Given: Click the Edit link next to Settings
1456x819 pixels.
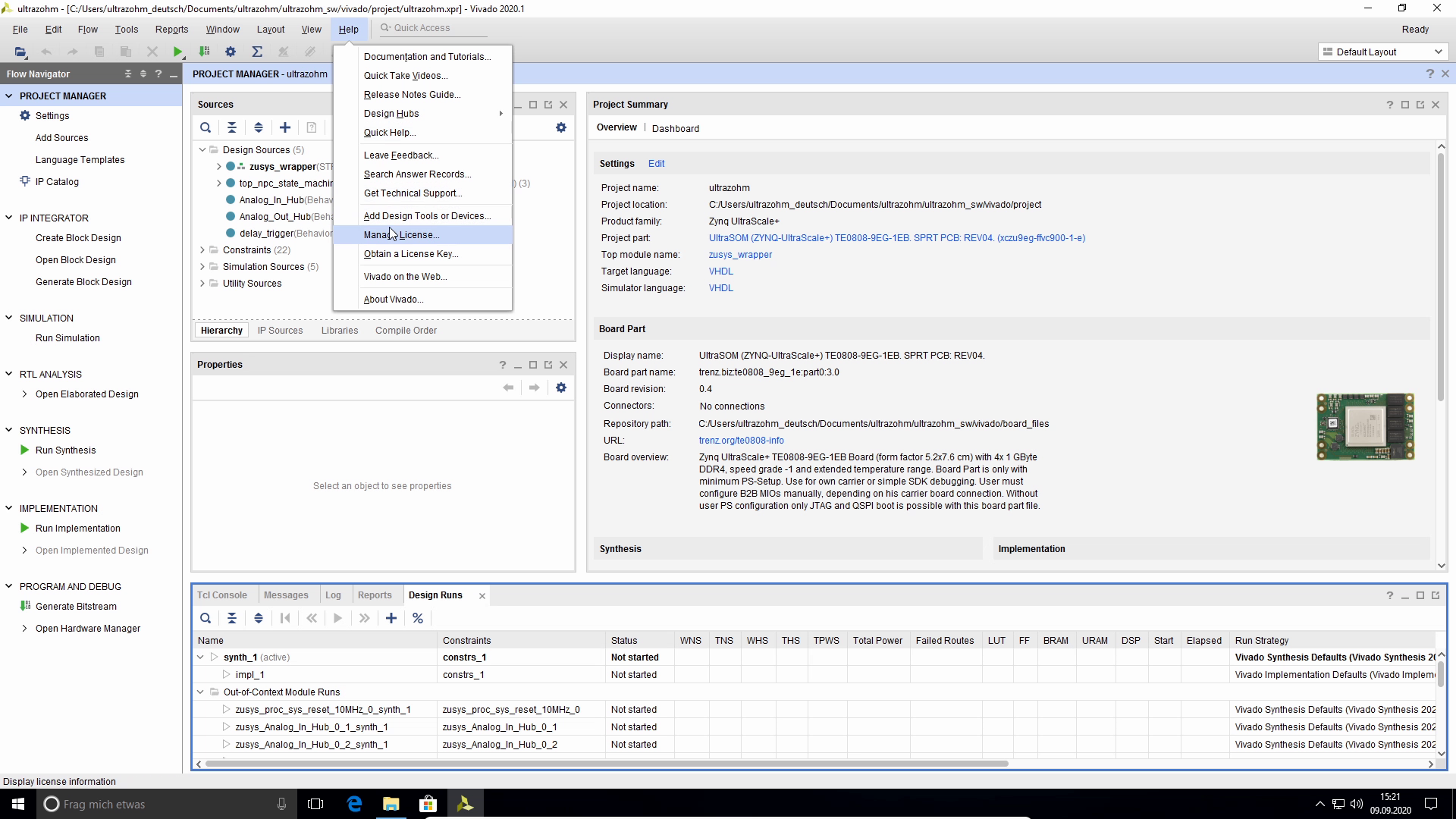Looking at the screenshot, I should click(656, 164).
